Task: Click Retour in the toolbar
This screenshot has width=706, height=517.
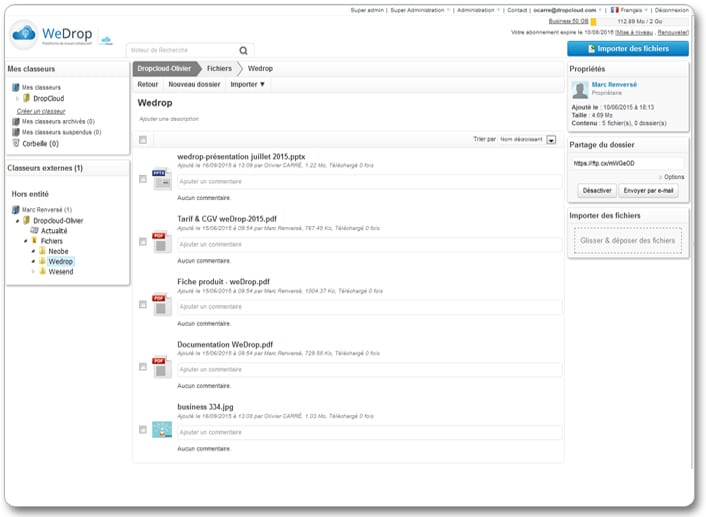Action: 148,84
